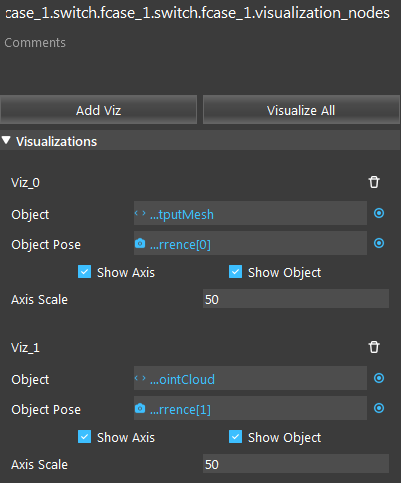This screenshot has width=401, height=483.
Task: Uncheck Show Object for Viz_1
Action: pos(235,437)
